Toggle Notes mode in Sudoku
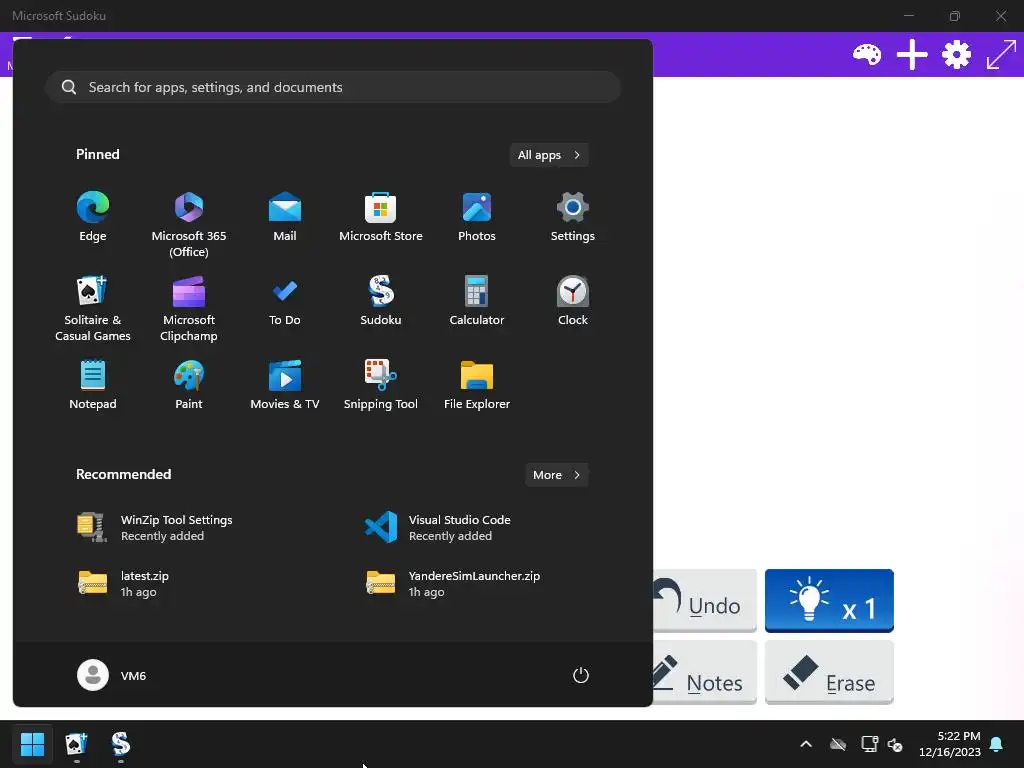 tap(705, 673)
